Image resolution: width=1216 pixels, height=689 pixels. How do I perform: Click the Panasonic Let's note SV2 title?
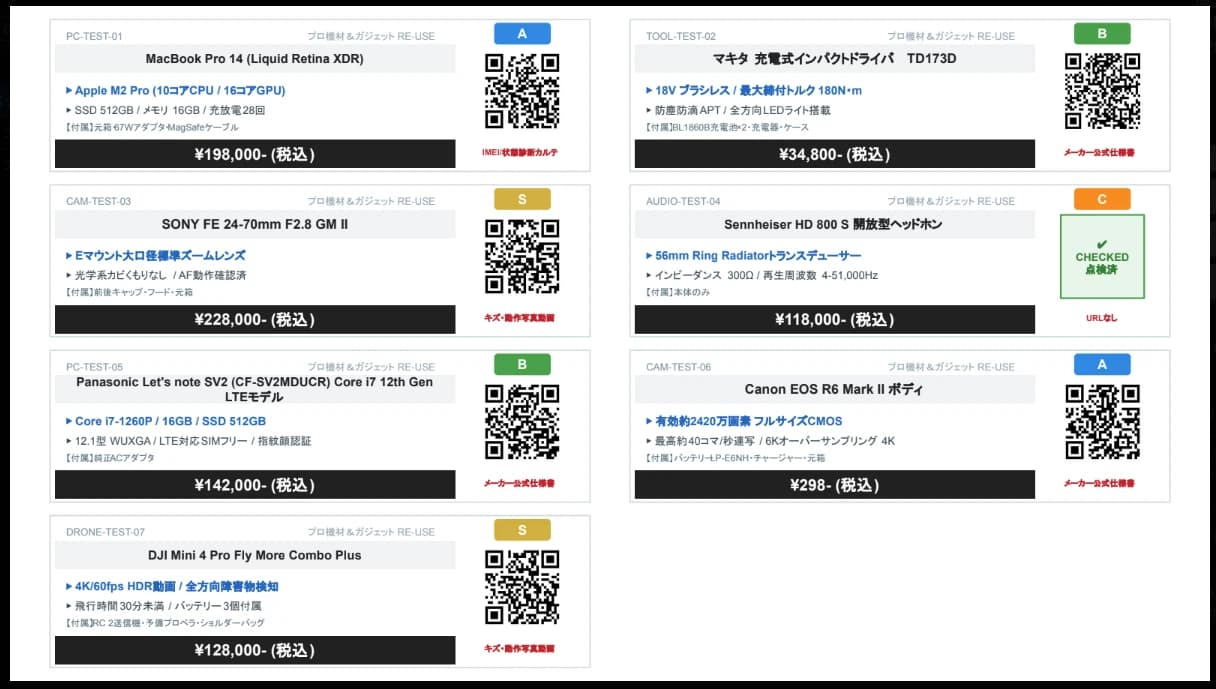pos(255,389)
